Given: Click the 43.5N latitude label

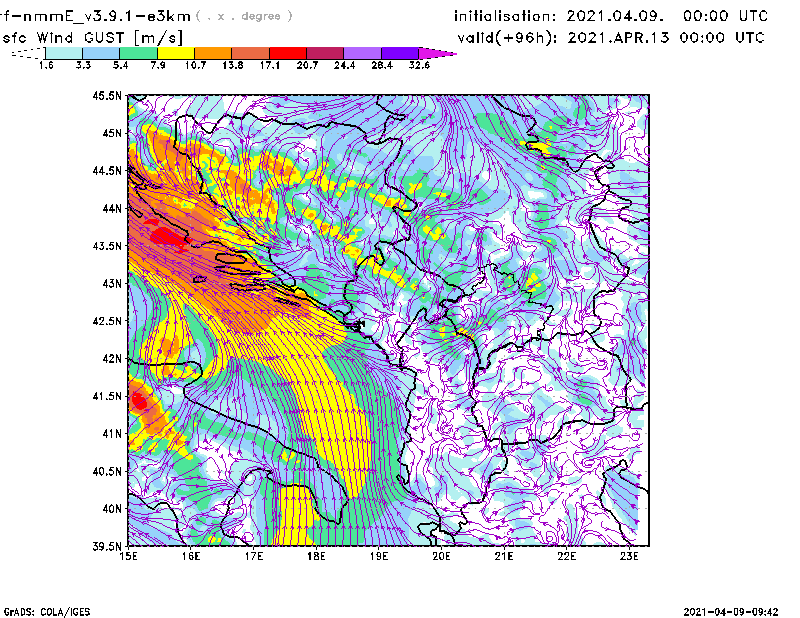Looking at the screenshot, I should click(x=107, y=246).
